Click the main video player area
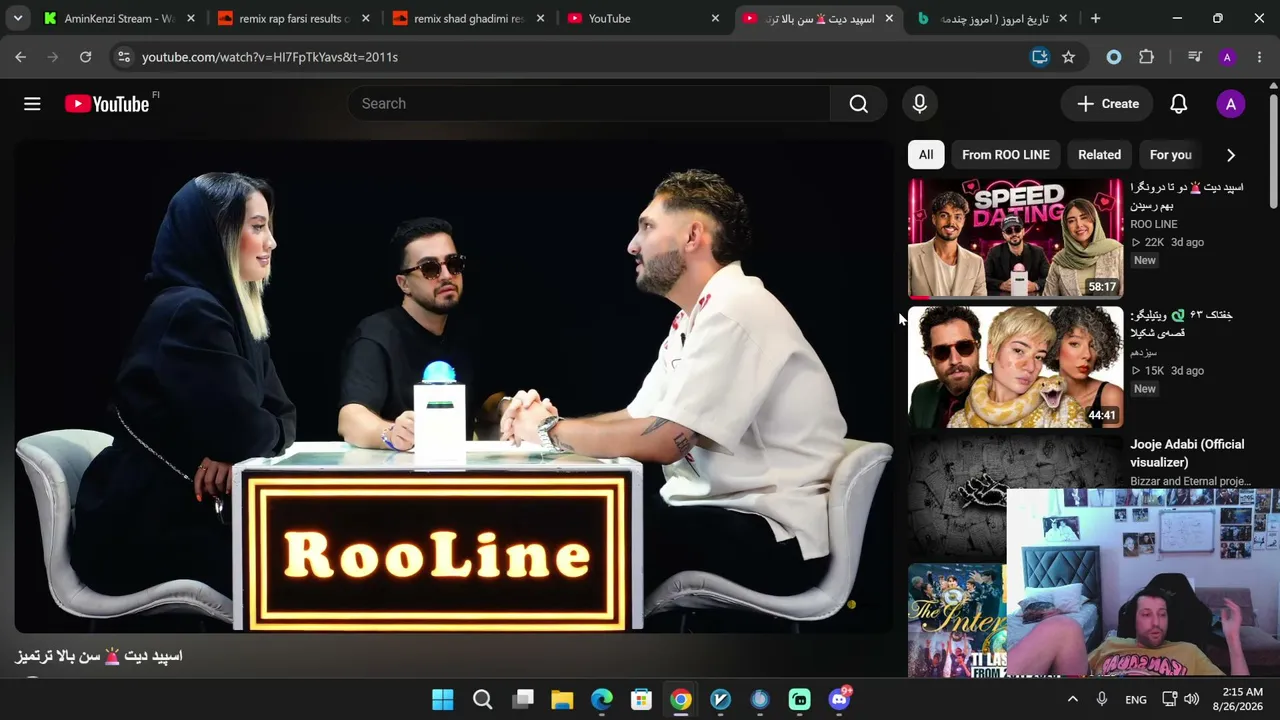Image resolution: width=1280 pixels, height=720 pixels. pyautogui.click(x=453, y=386)
